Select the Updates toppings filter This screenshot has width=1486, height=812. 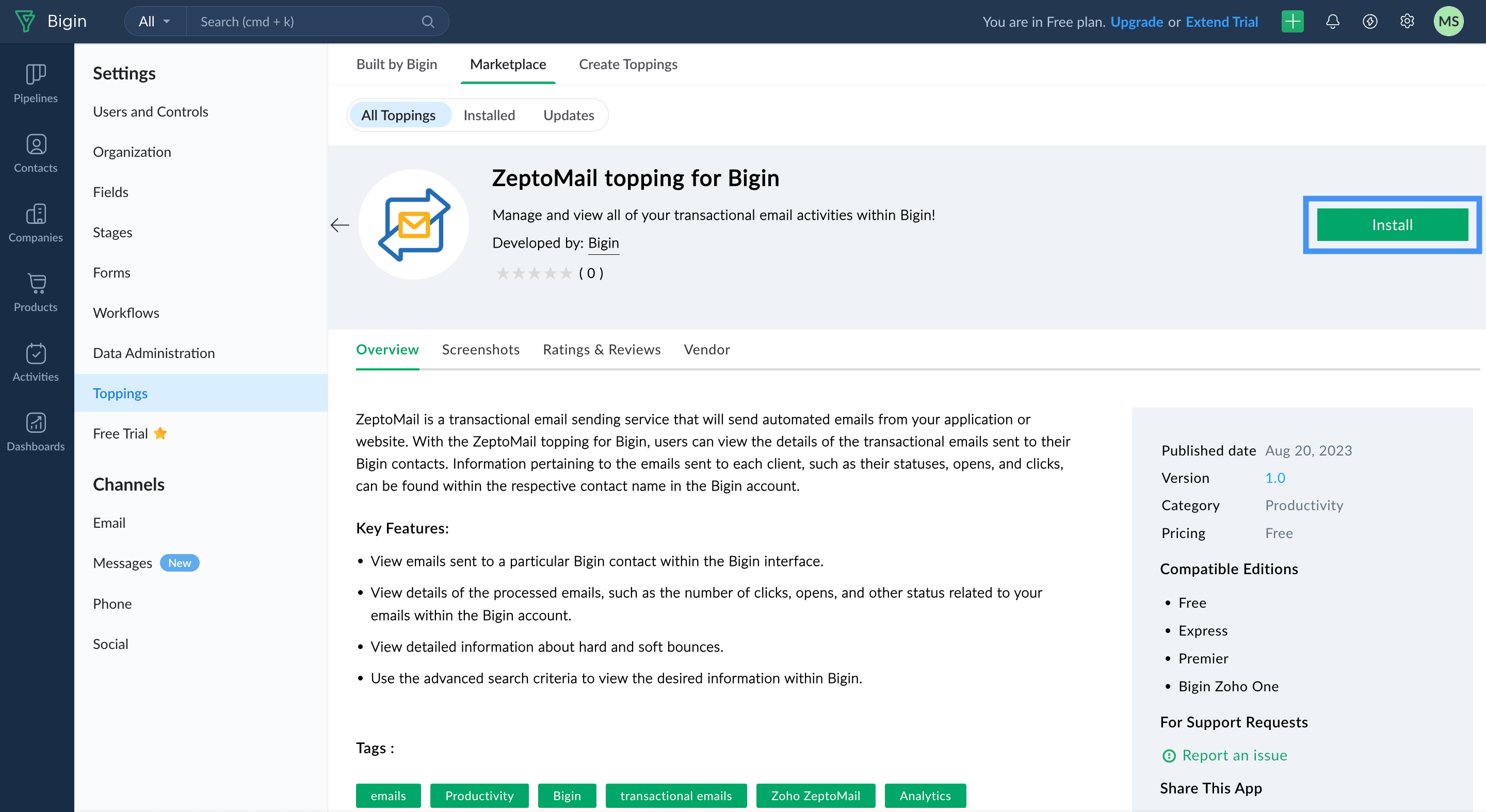(x=568, y=116)
